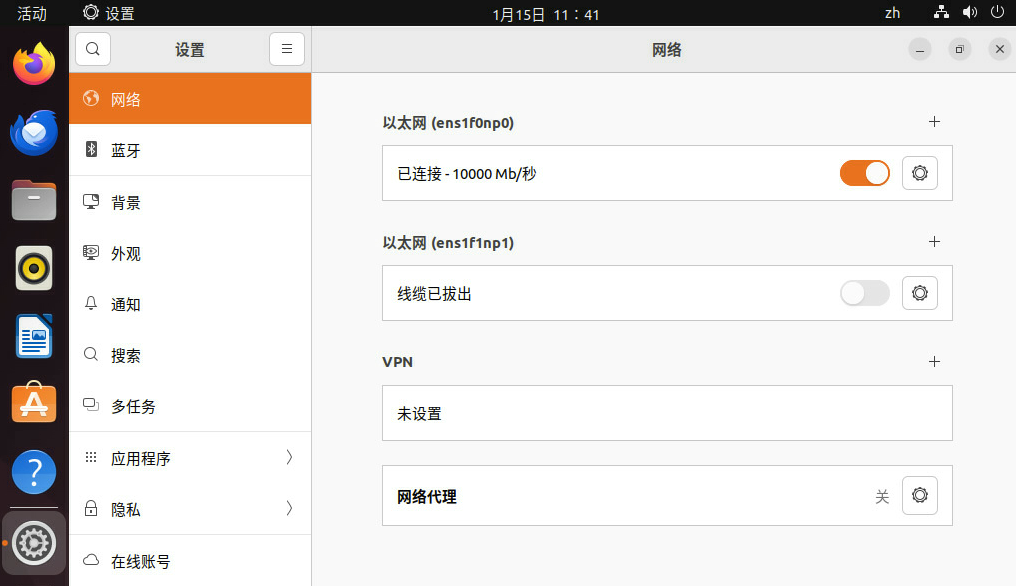Viewport: 1016px width, 586px height.
Task: Launch Thunderbird mail from the dock
Action: click(x=34, y=132)
